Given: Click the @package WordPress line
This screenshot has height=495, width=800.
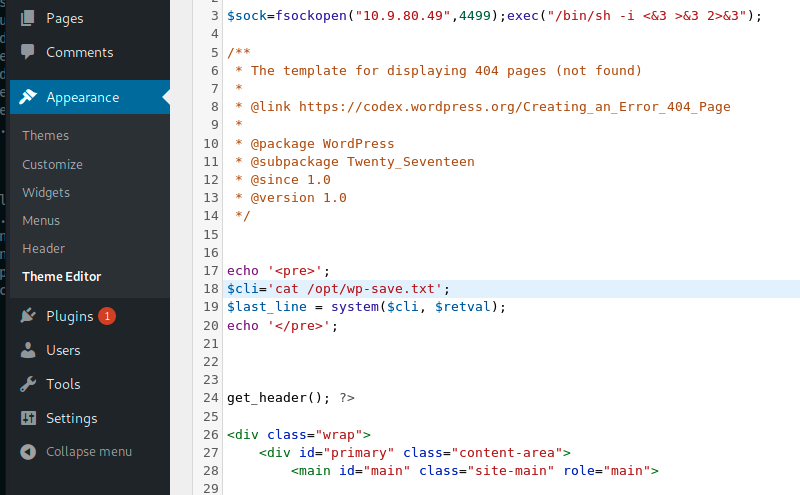Looking at the screenshot, I should [314, 143].
